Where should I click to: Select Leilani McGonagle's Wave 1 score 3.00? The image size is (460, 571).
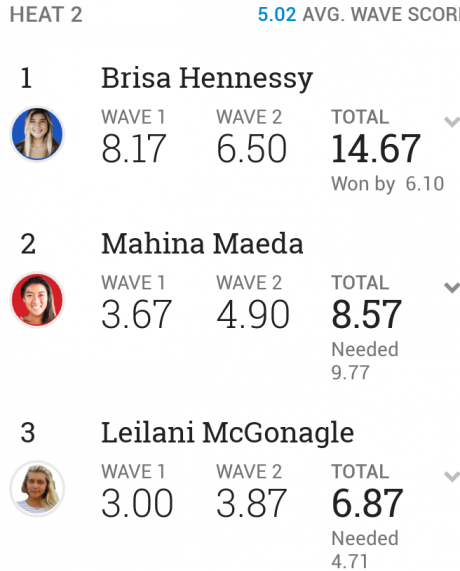137,503
